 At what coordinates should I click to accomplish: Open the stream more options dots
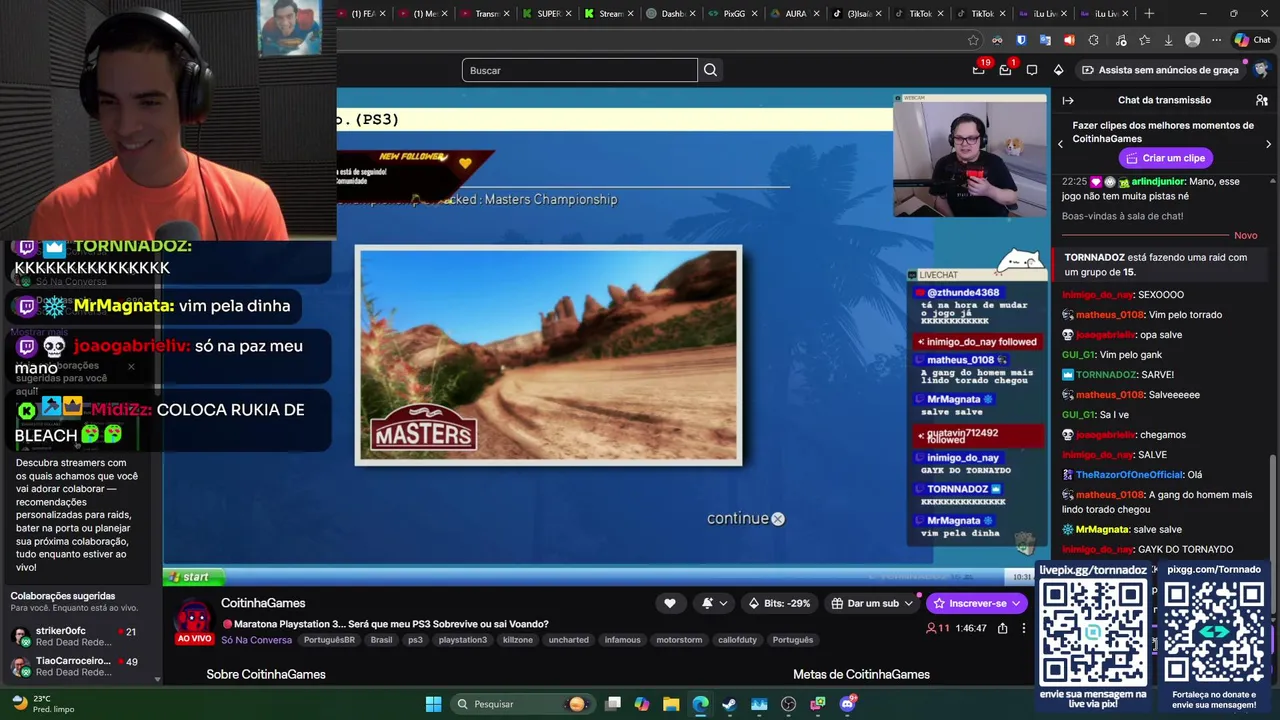click(x=1023, y=628)
